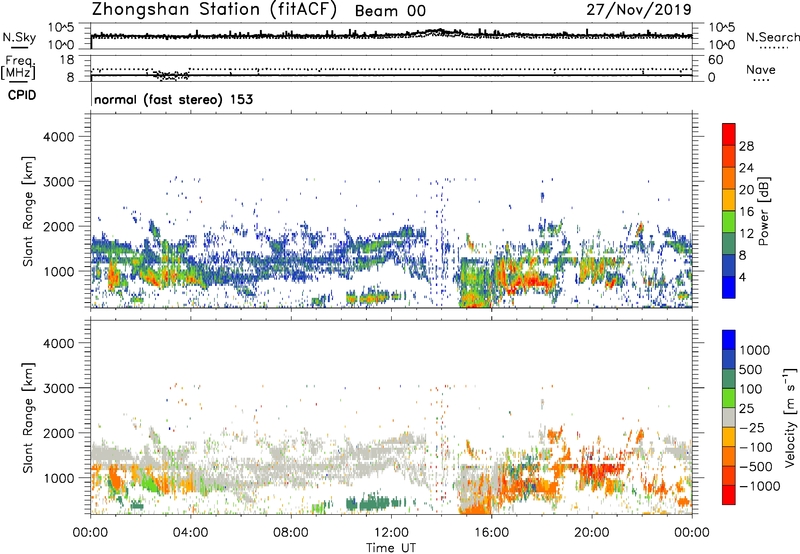800x554 pixels.
Task: Click the noise bump near 14:00 in N.Sky plot
Action: click(439, 32)
